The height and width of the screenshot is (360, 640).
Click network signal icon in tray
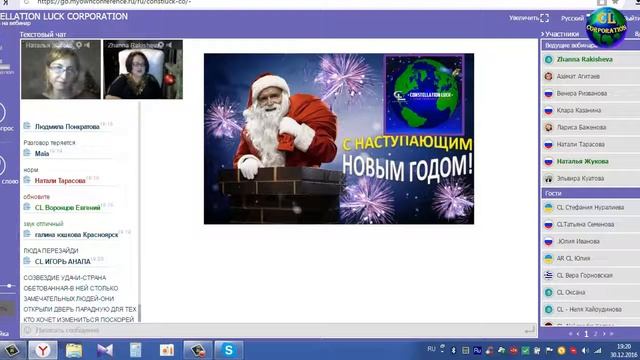pyautogui.click(x=598, y=350)
